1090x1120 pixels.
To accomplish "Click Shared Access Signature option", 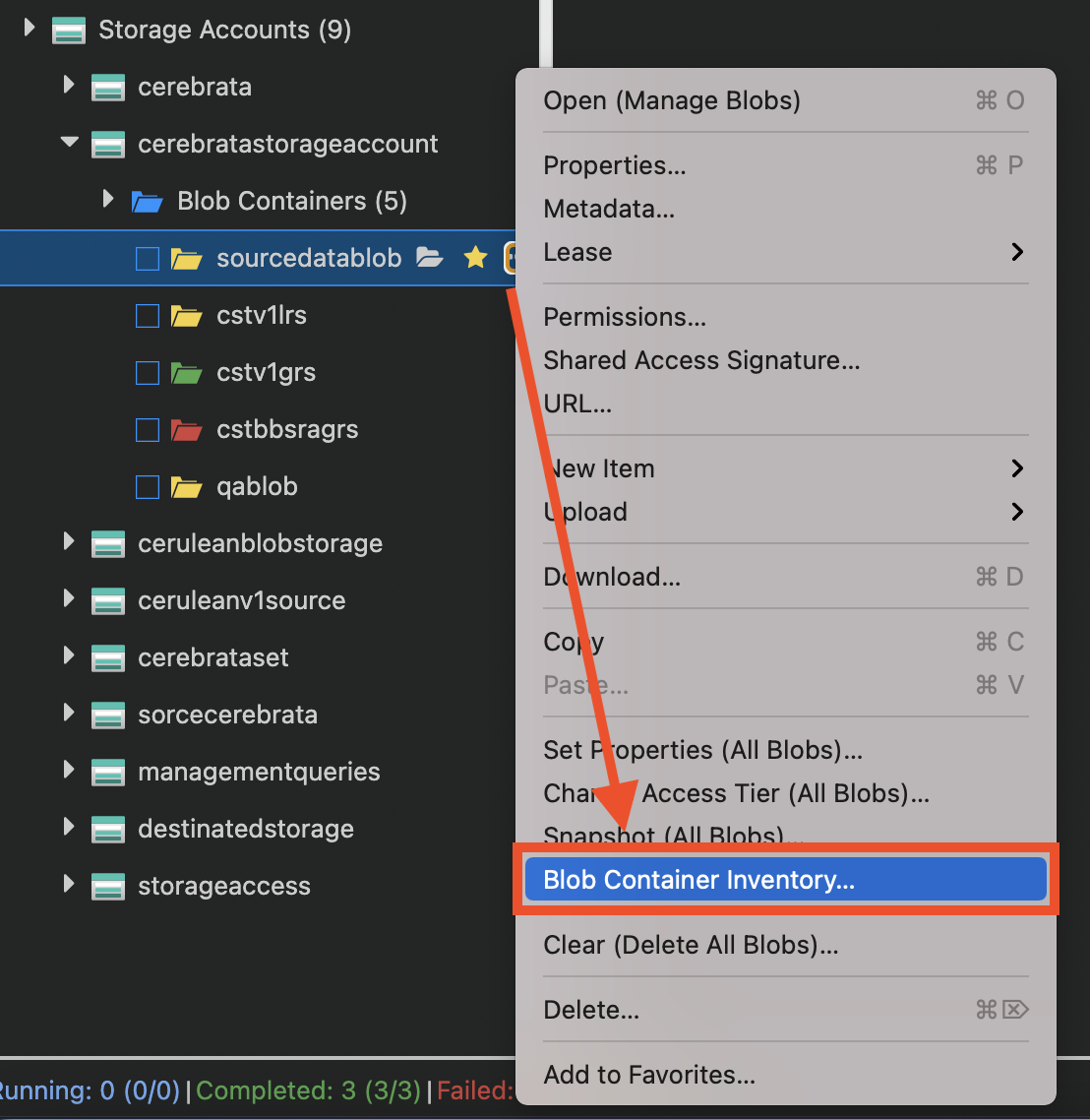I will [x=701, y=360].
